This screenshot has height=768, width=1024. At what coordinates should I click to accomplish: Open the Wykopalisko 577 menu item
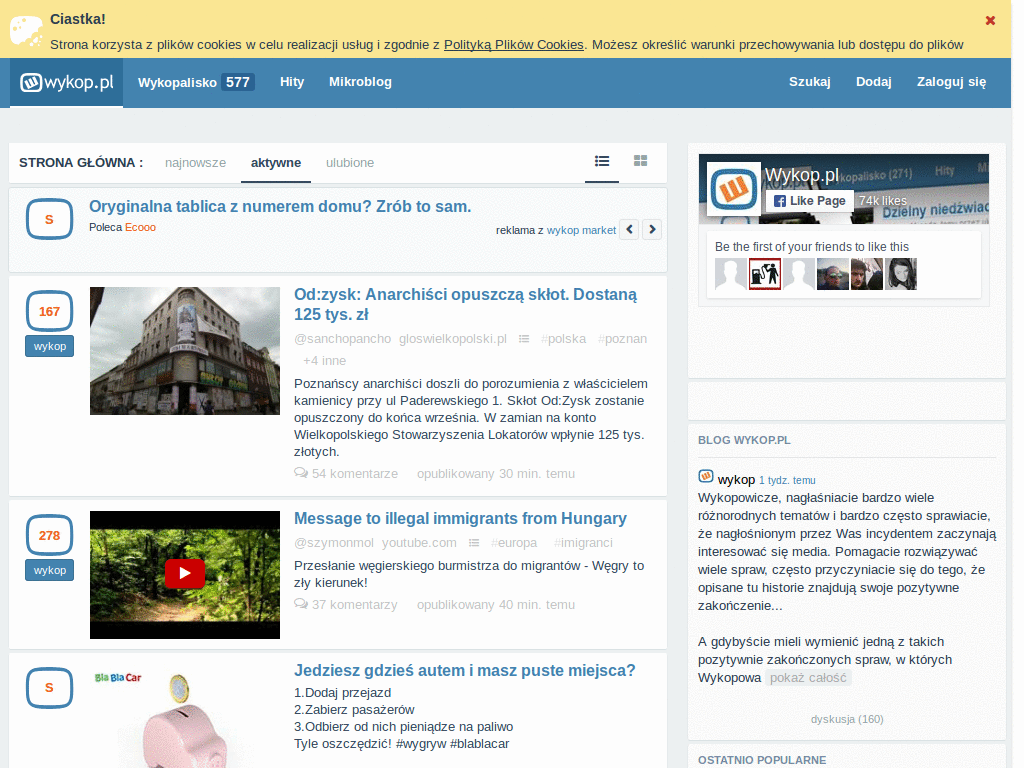pyautogui.click(x=196, y=82)
